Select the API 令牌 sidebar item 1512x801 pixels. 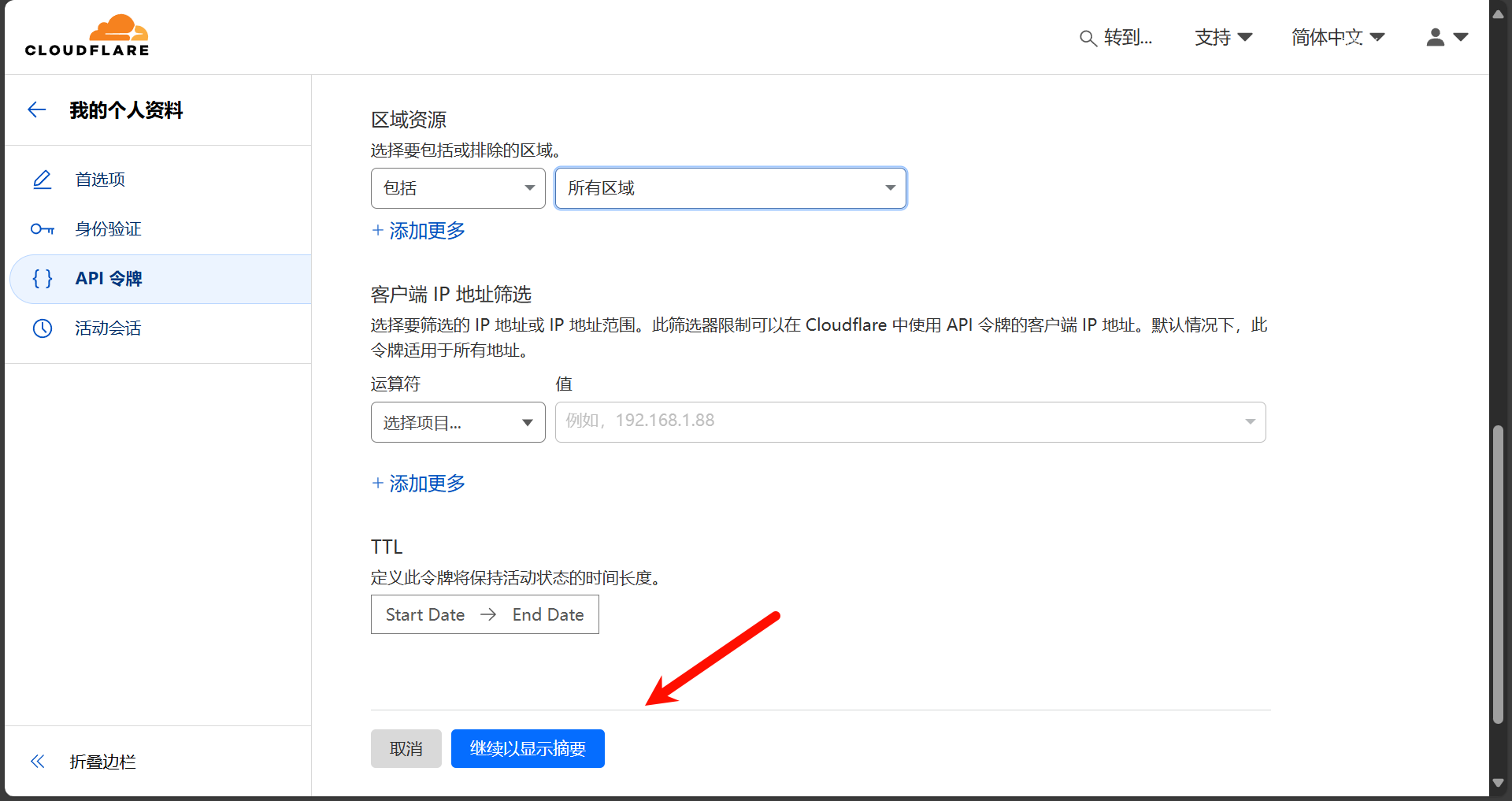tap(161, 279)
